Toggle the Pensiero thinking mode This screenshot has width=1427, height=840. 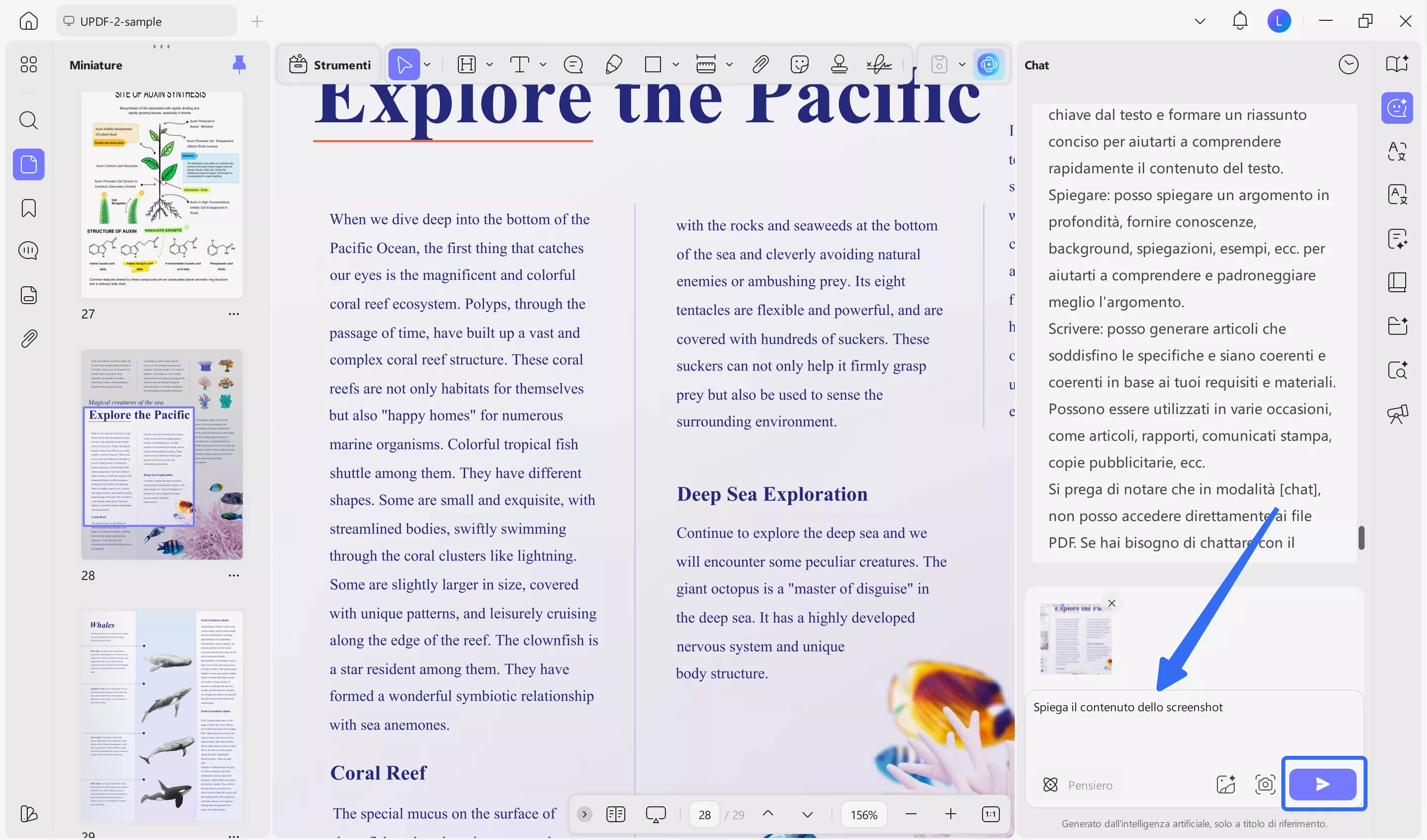(1078, 785)
